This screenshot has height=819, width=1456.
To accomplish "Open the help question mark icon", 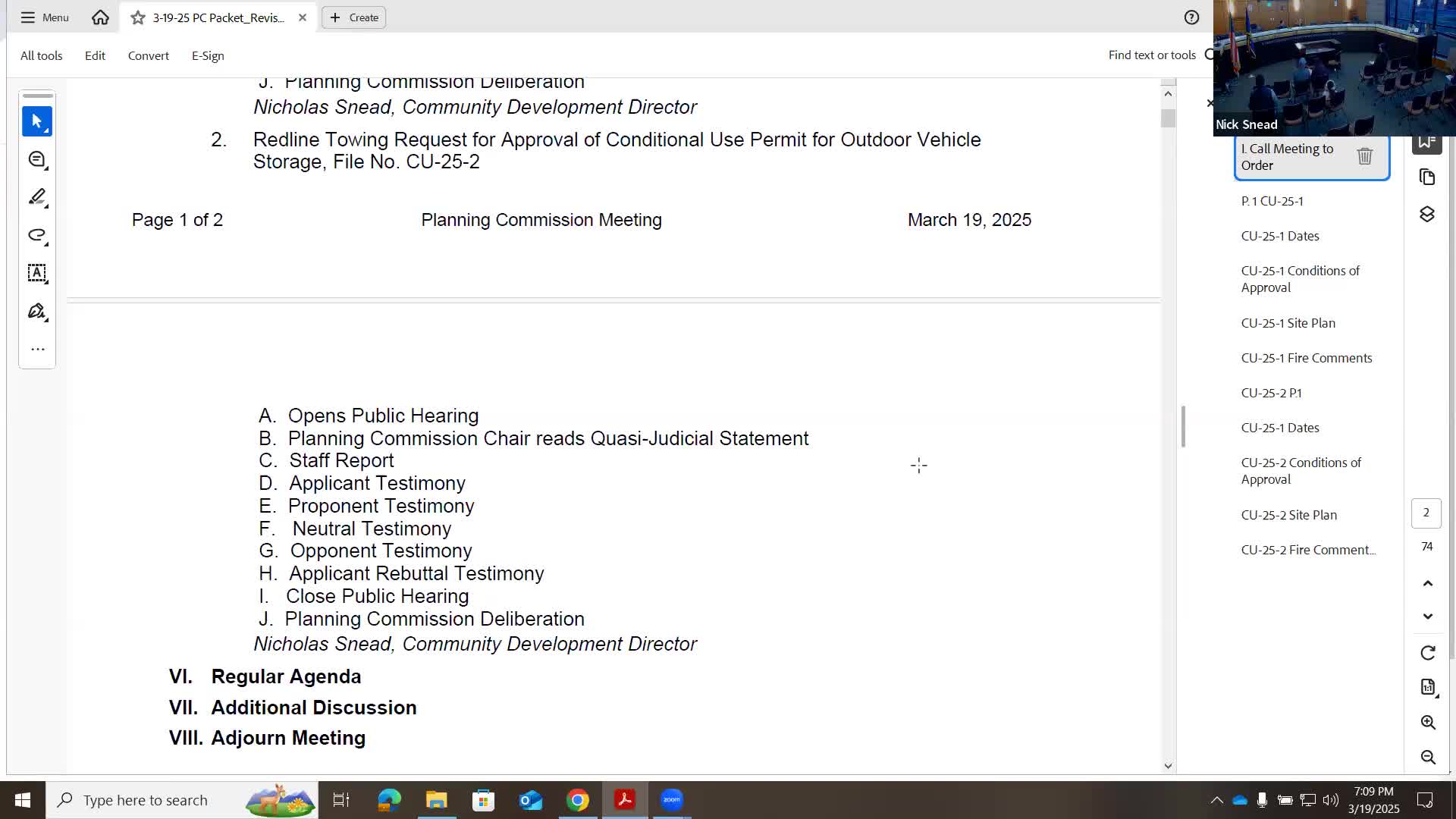I will coord(1191,17).
